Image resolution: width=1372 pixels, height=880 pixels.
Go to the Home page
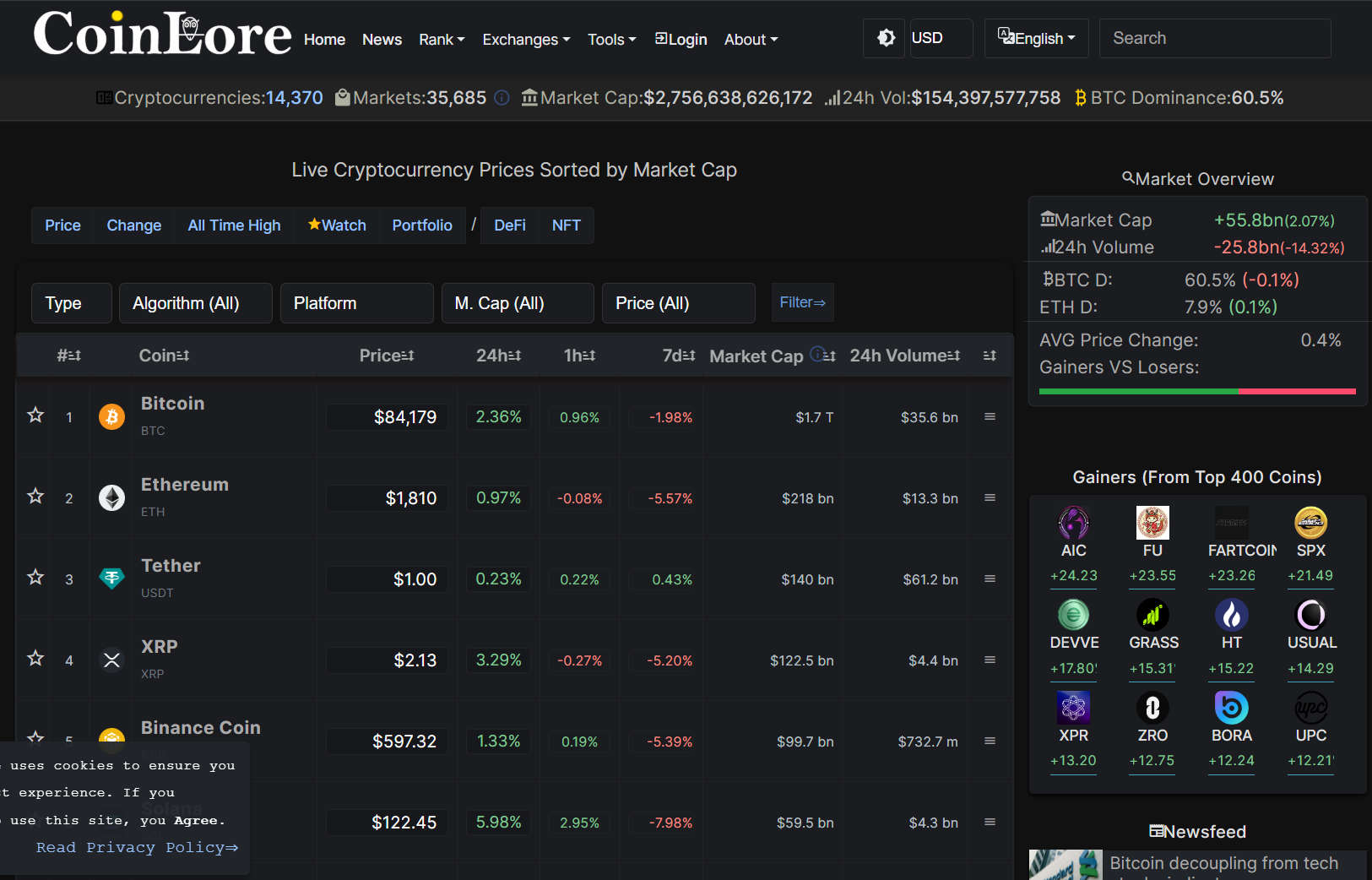(324, 40)
